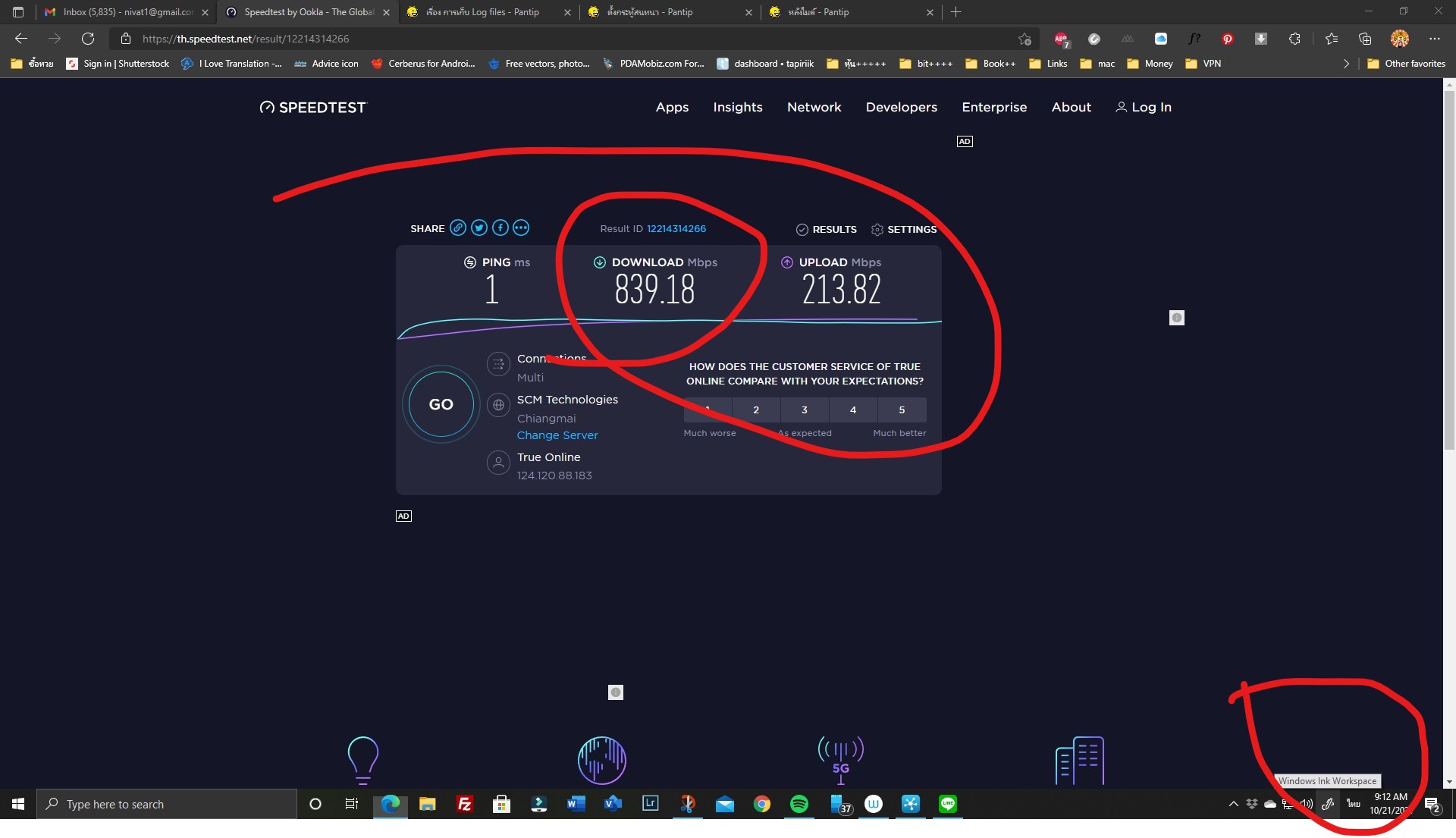This screenshot has width=1456, height=838.
Task: Open Windows Start menu
Action: [x=18, y=804]
